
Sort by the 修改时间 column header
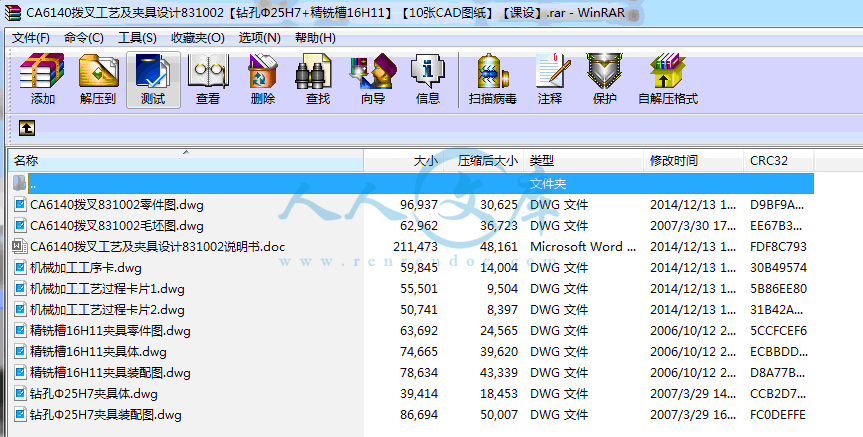[693, 161]
